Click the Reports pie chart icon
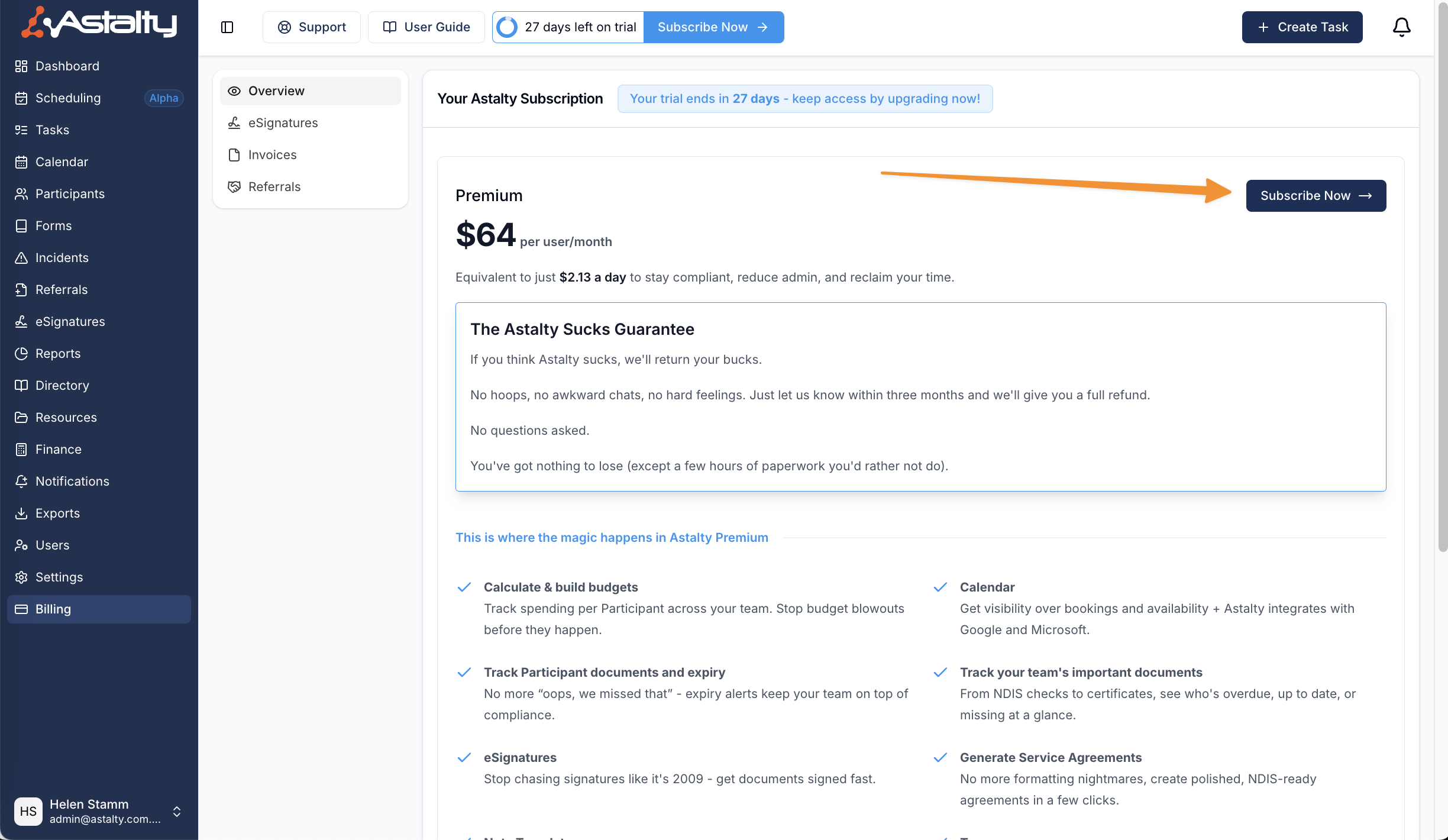The width and height of the screenshot is (1448, 840). pos(21,354)
